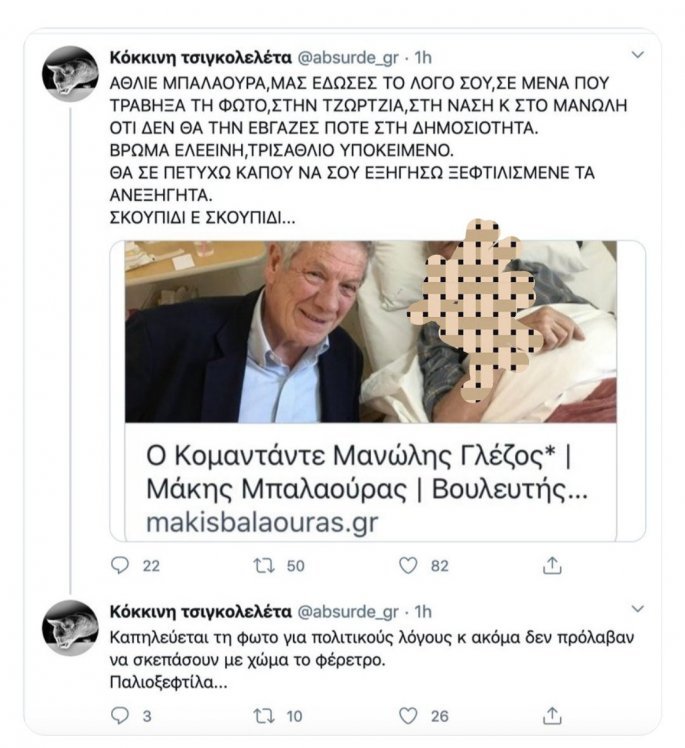Click the second tweet's 1h timestamp
The height and width of the screenshot is (748, 685).
[423, 610]
